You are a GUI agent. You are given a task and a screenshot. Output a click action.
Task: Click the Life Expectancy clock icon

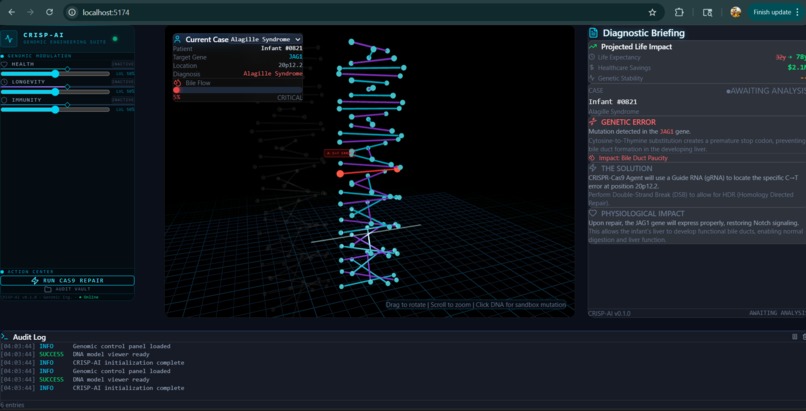point(592,58)
